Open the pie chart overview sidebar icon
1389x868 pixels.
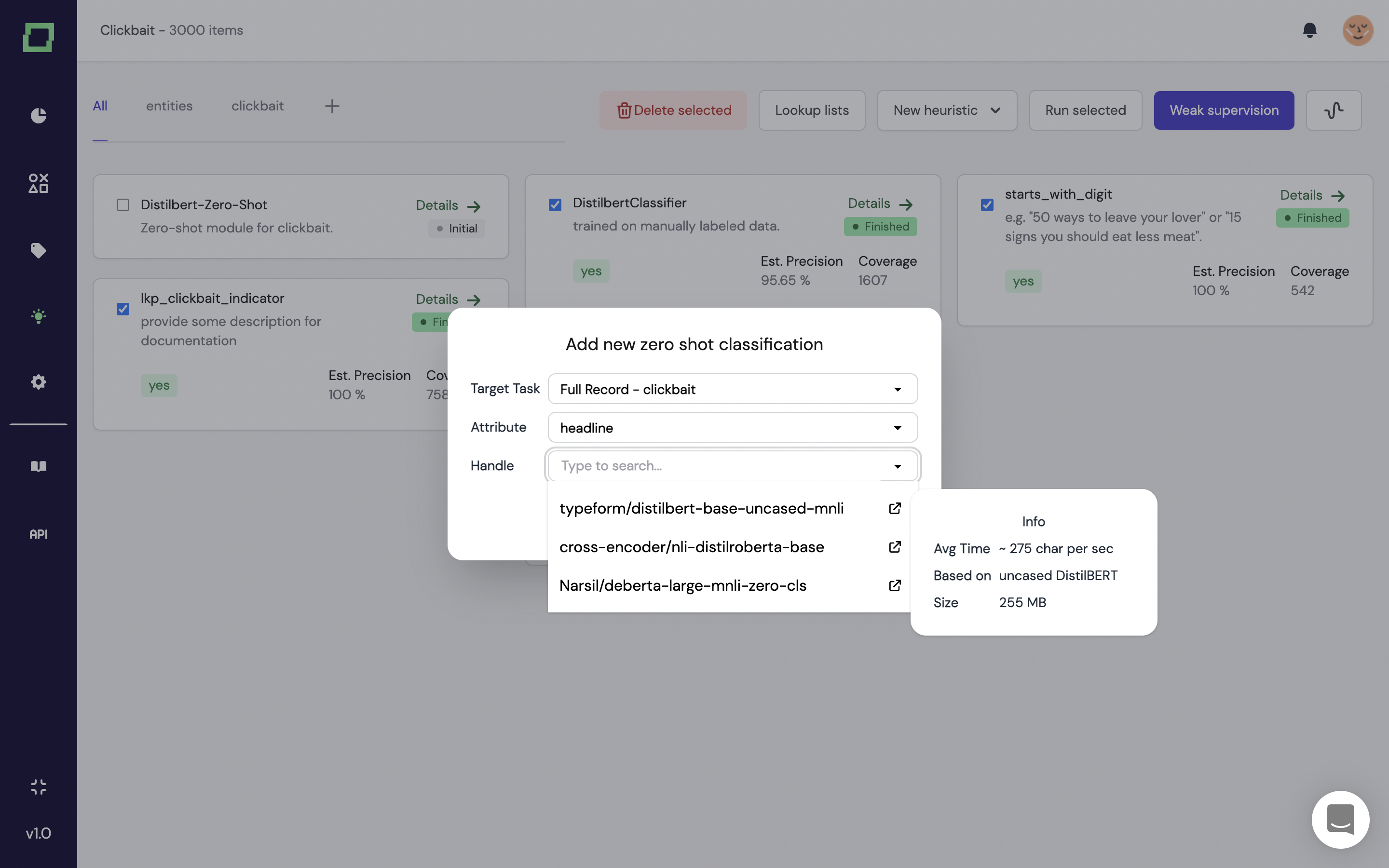pos(39,115)
